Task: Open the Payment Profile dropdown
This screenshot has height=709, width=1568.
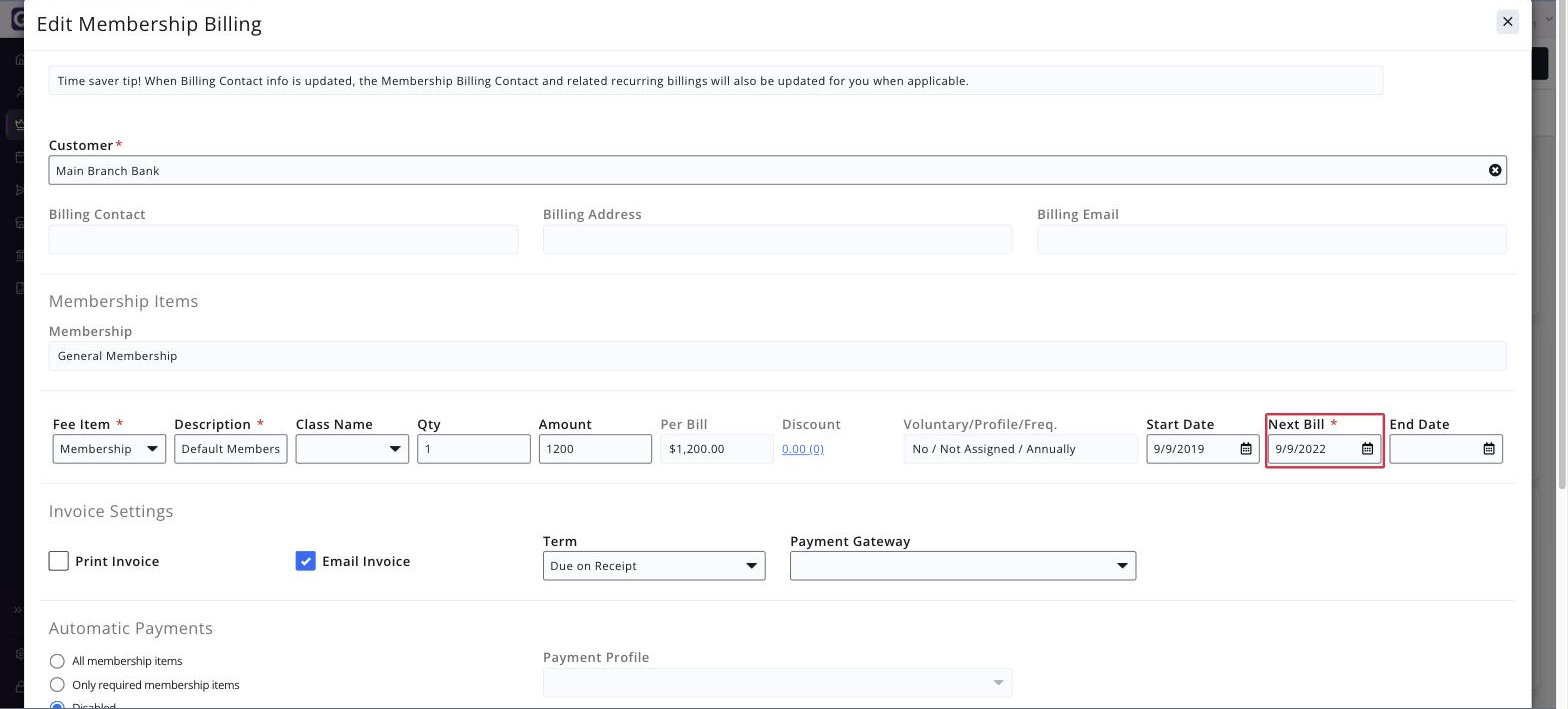Action: (777, 682)
